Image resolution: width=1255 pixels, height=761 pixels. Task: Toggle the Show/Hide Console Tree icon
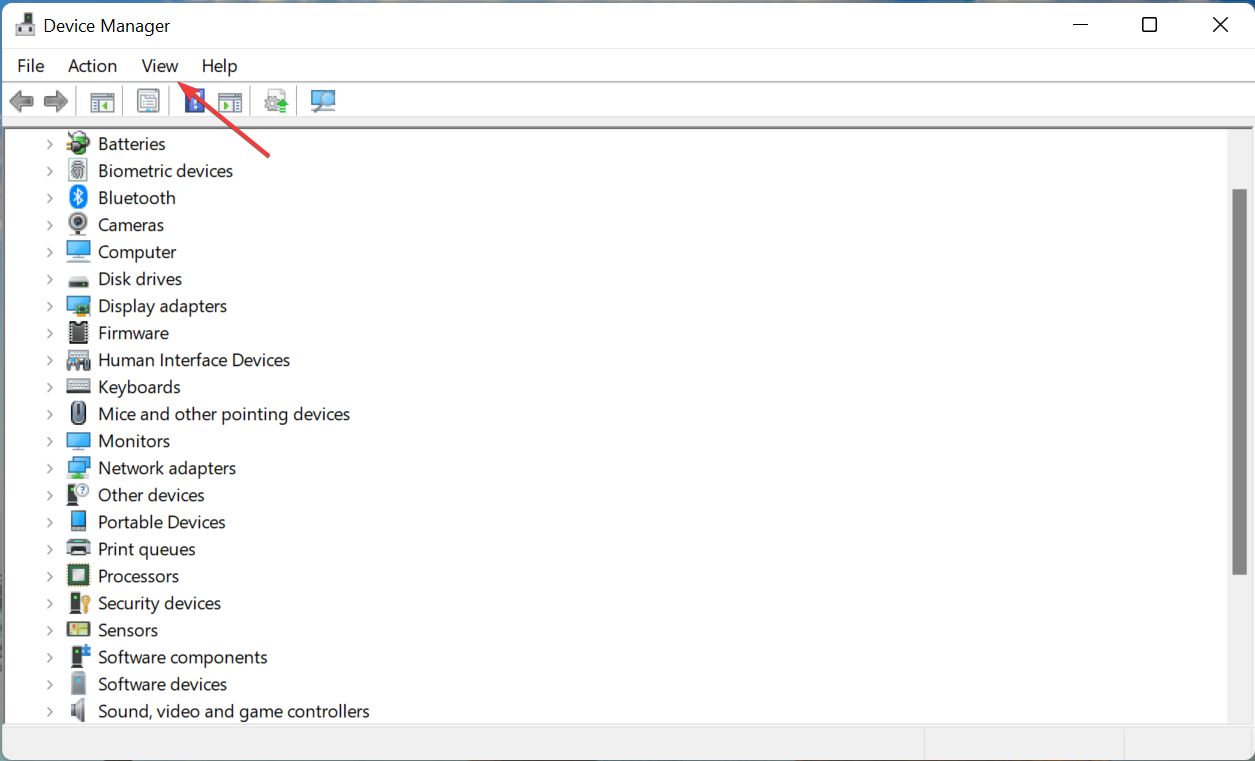102,101
